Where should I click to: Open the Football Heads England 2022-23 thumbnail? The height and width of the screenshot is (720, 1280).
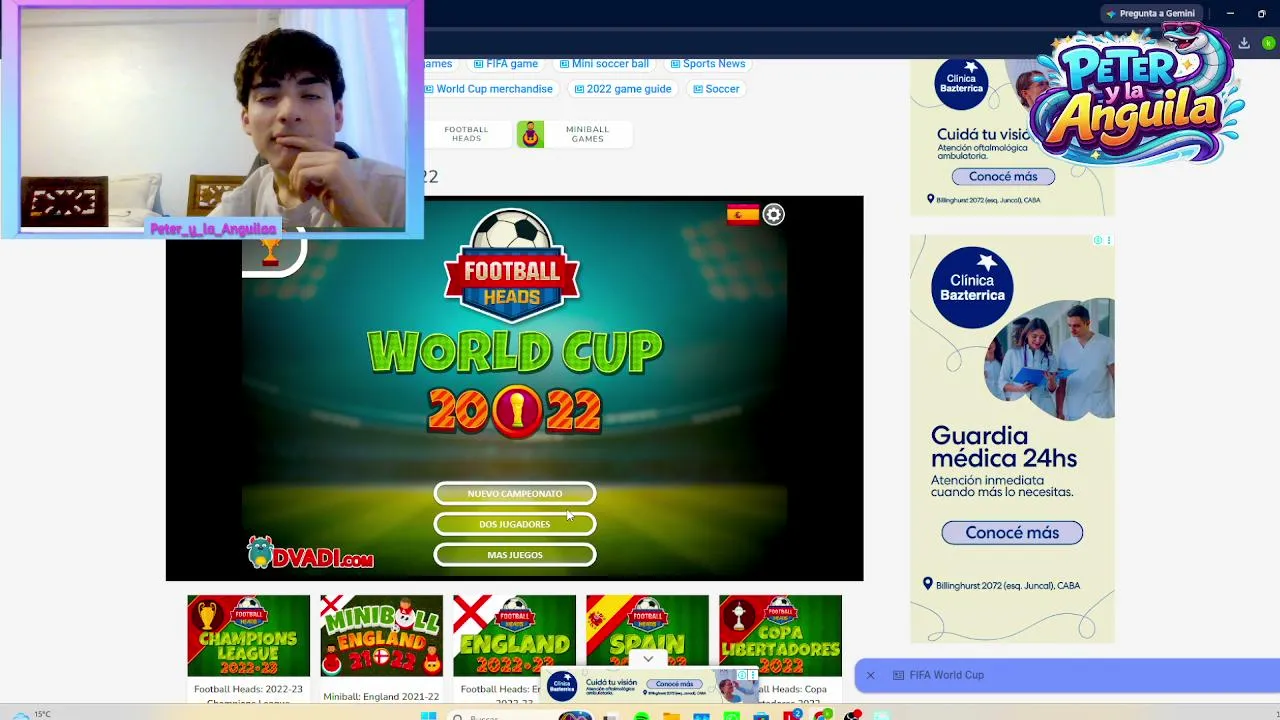(514, 636)
